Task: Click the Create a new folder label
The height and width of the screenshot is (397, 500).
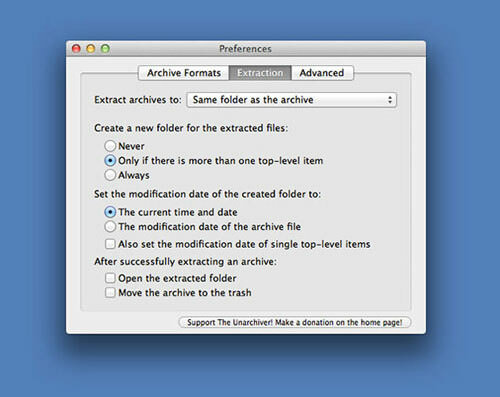Action: point(191,128)
